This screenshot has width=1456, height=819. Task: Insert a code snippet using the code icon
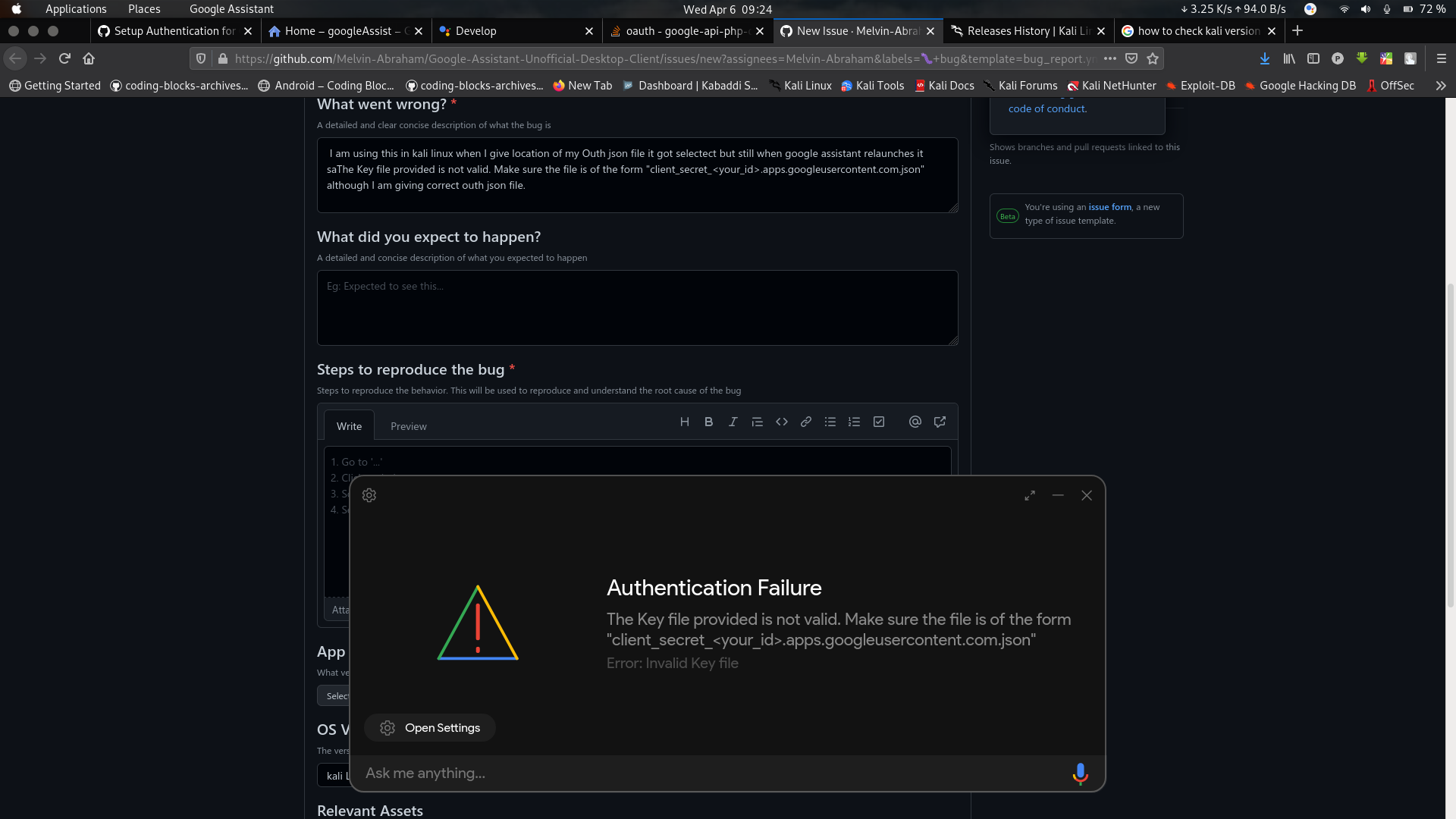(x=782, y=422)
